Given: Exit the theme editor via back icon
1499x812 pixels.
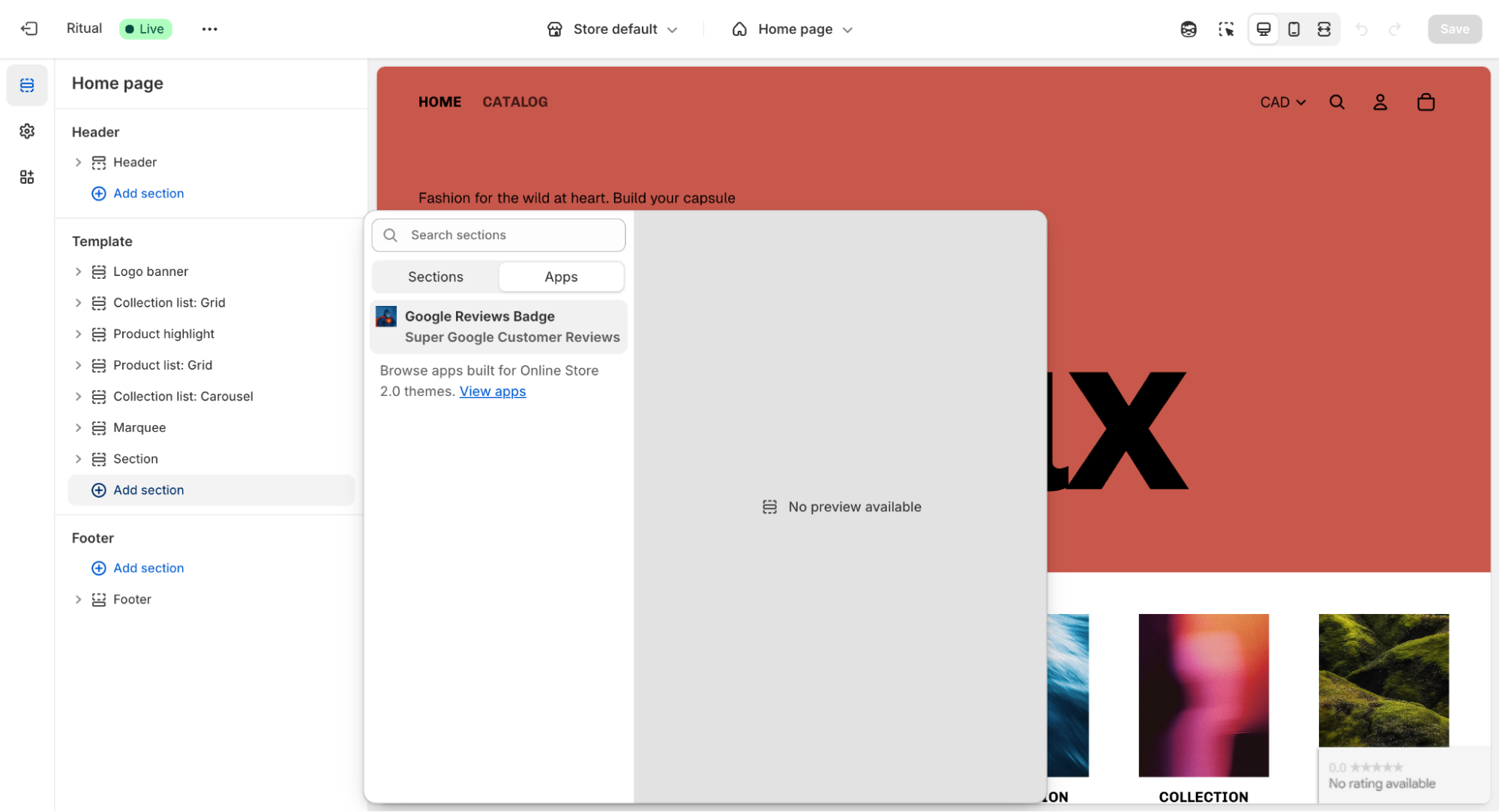Looking at the screenshot, I should [x=29, y=28].
